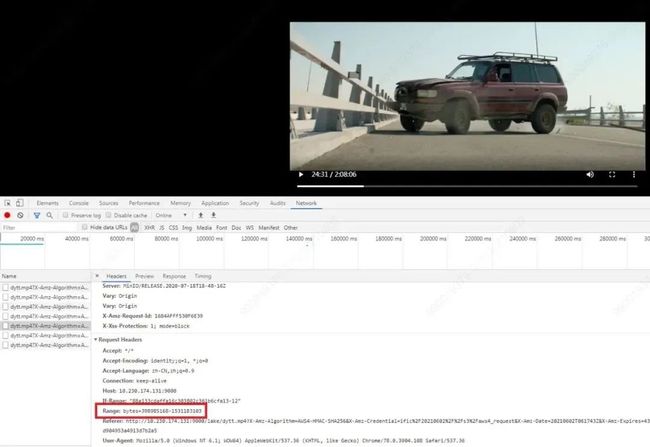Viewport: 650px width, 447px height.
Task: Enable the Preserve log checkbox
Action: 65,215
